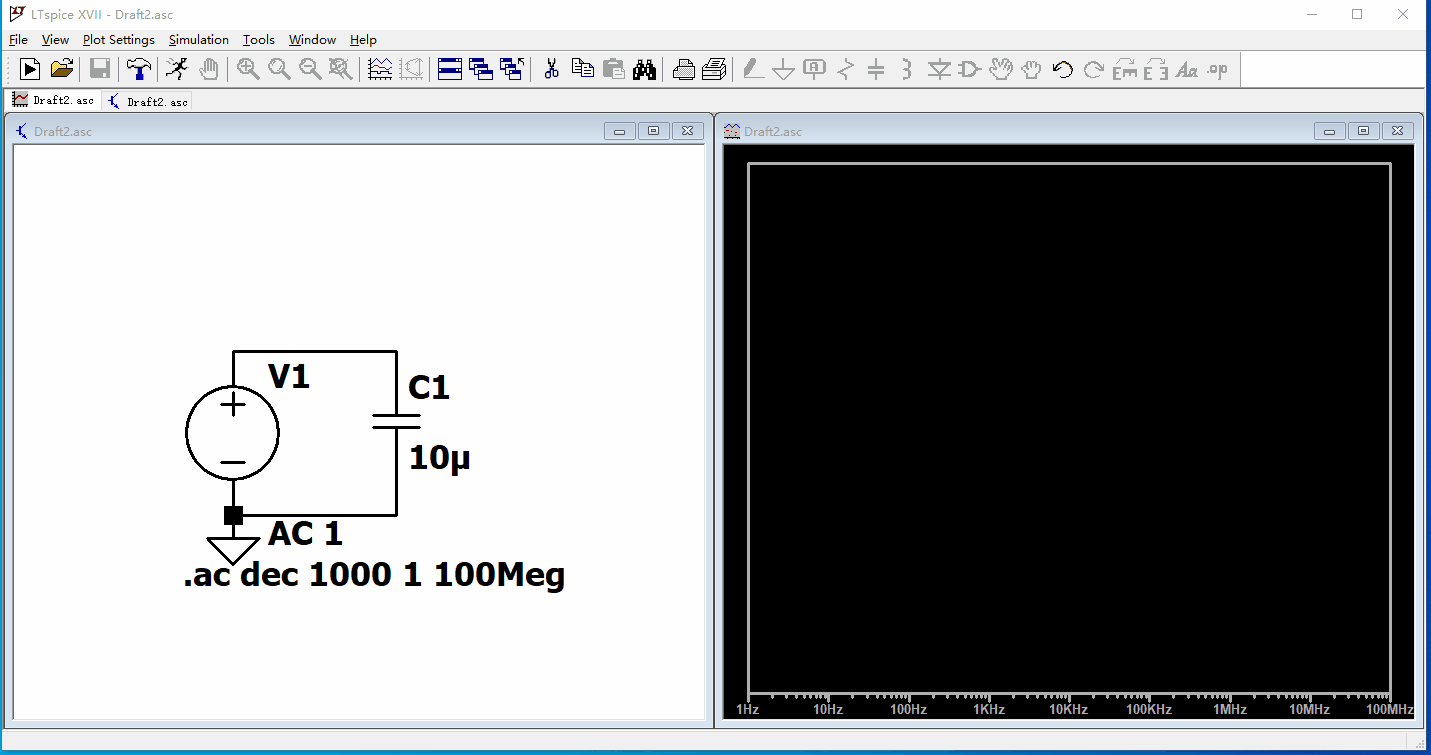Click the Redo arrow icon
The image size is (1431, 755).
(x=1094, y=69)
